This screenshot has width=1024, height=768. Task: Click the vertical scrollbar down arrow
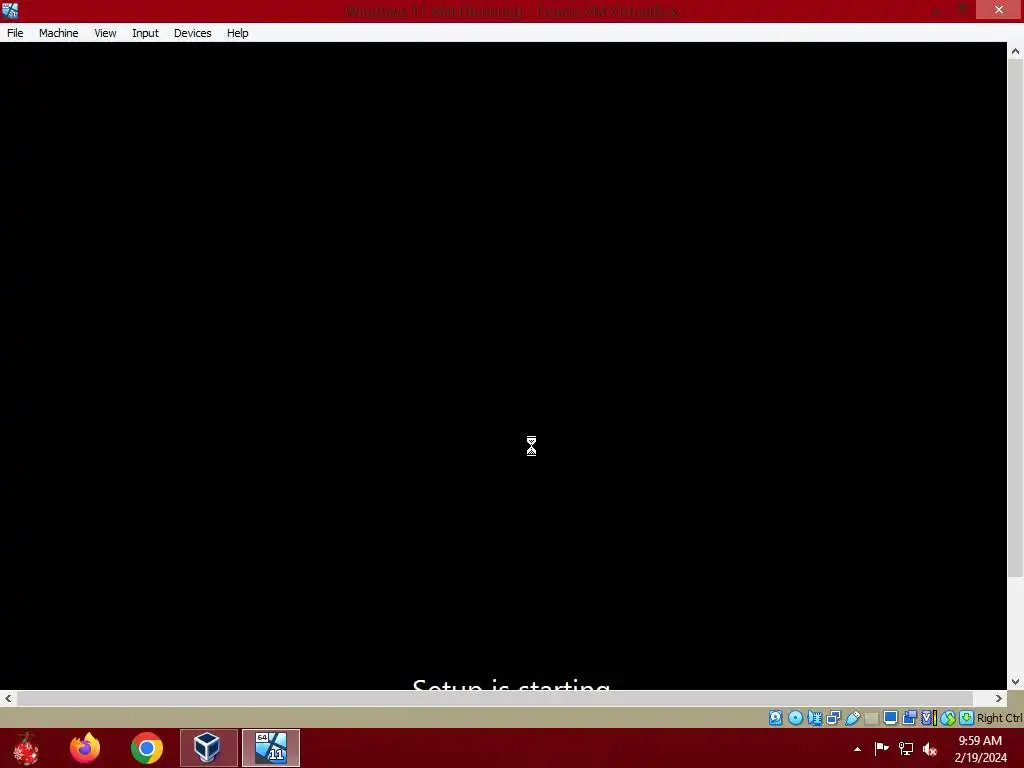click(1015, 682)
